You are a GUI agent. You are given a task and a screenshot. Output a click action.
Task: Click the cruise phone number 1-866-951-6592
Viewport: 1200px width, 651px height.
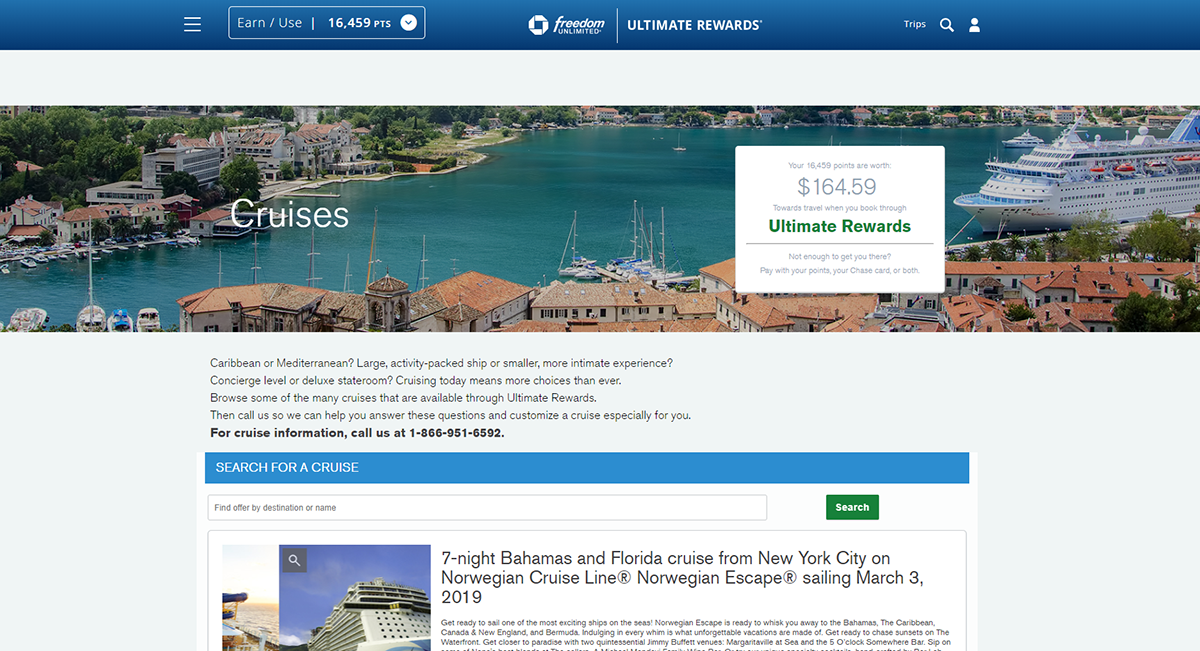pos(456,433)
